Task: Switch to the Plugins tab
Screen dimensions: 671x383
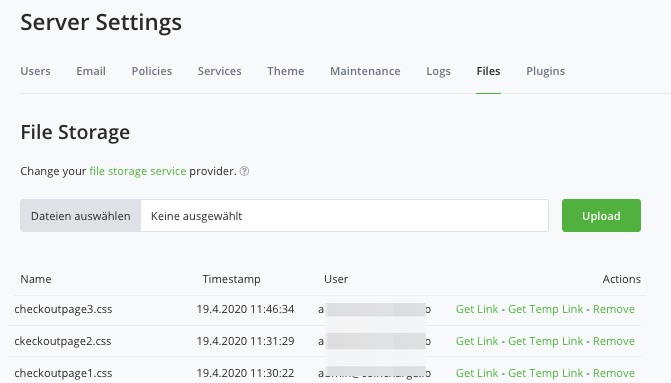Action: pos(546,71)
